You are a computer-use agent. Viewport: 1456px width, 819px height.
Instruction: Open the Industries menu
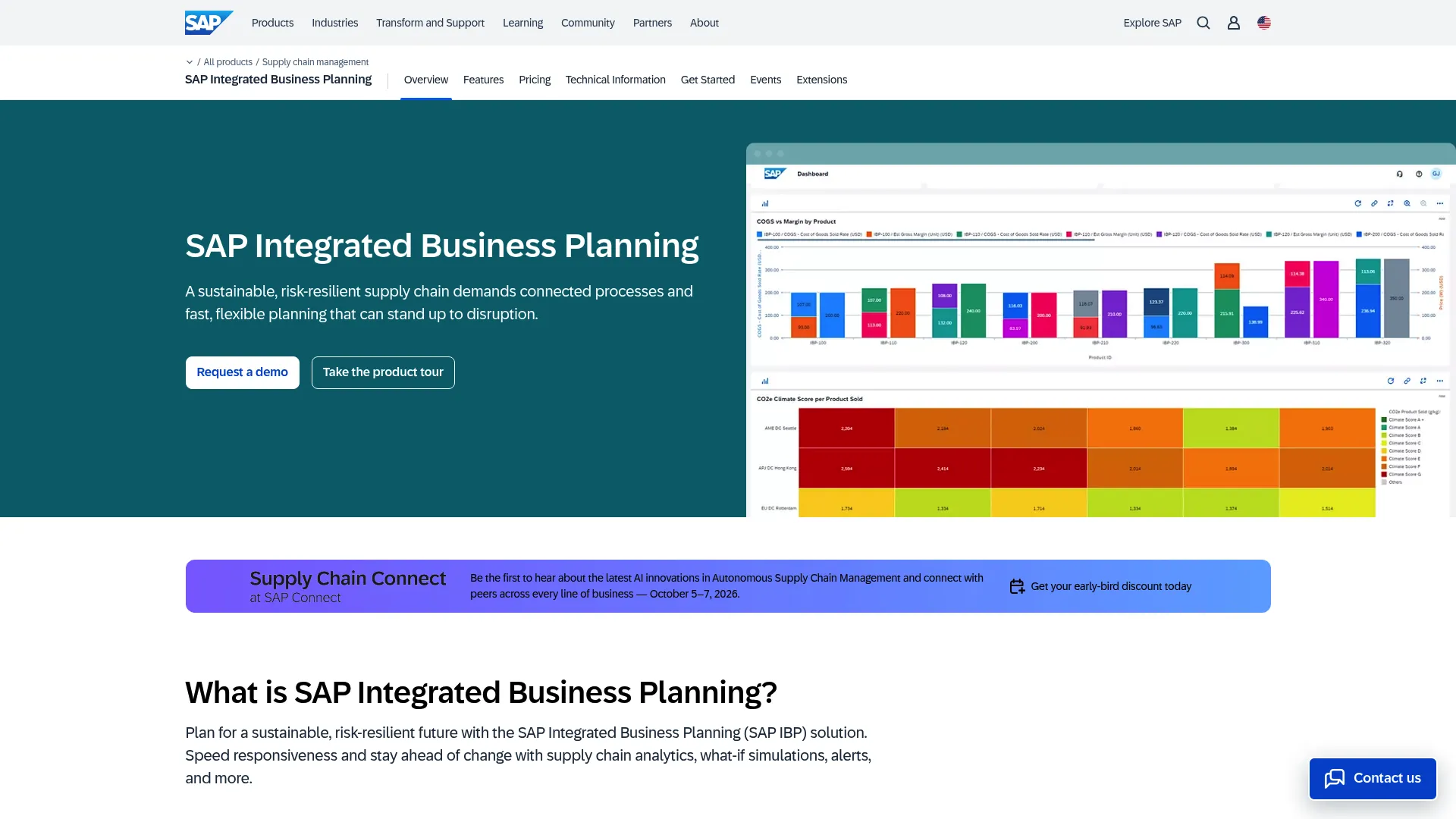(x=334, y=23)
